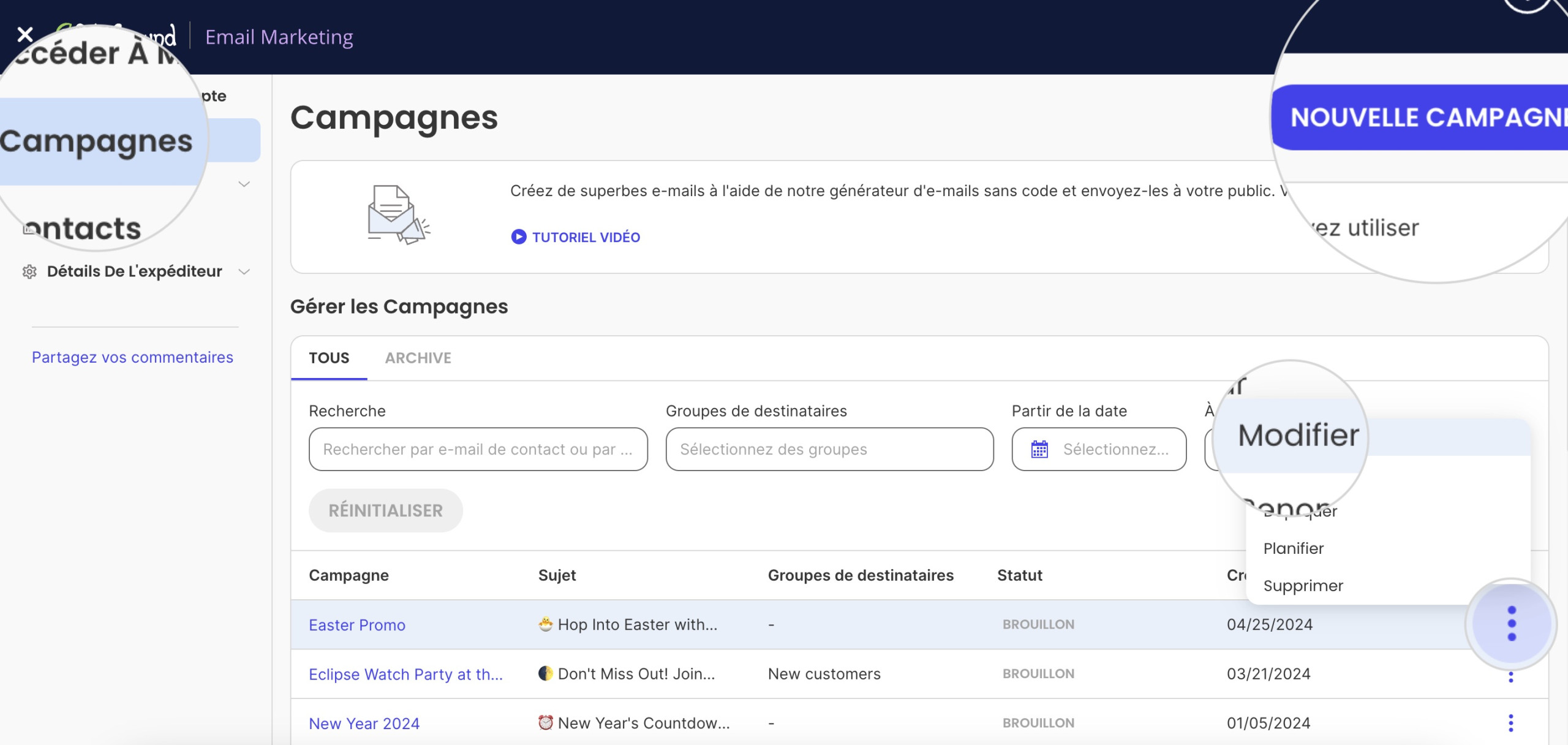Screen dimensions: 1568x745
Task: Click the Statut column header
Action: click(x=1019, y=575)
